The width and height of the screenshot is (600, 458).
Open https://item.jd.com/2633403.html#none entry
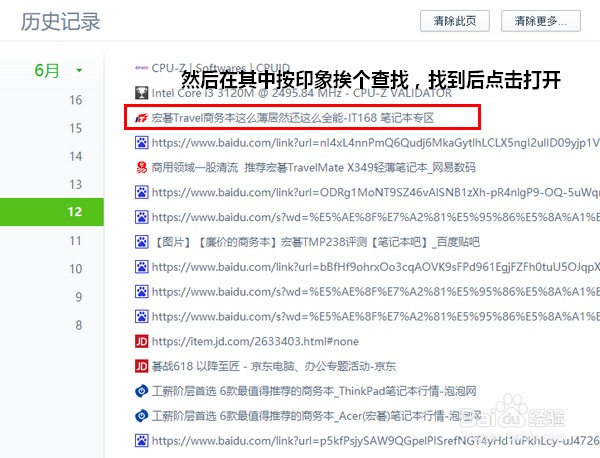coord(255,341)
